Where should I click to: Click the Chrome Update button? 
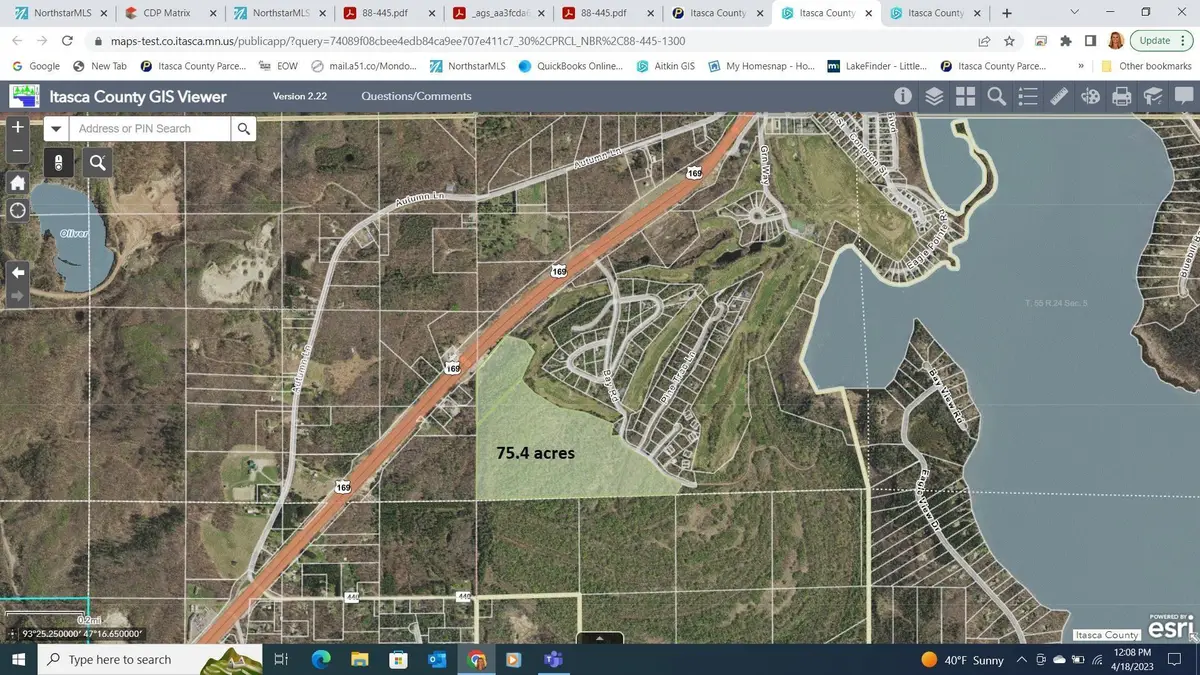click(x=1155, y=40)
